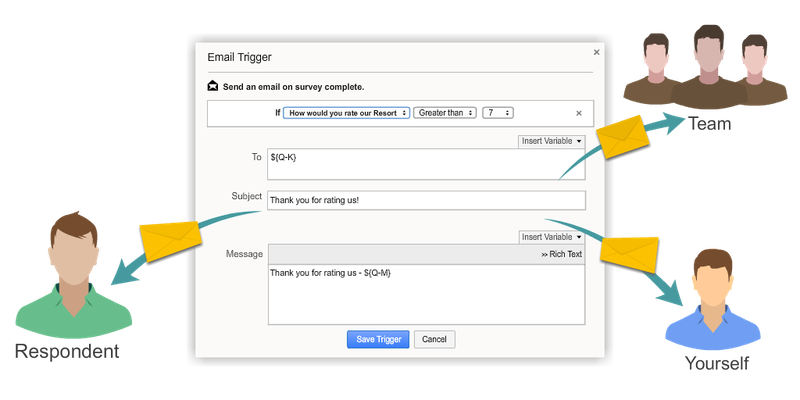Click inside the To field
800x400 pixels.
point(425,164)
